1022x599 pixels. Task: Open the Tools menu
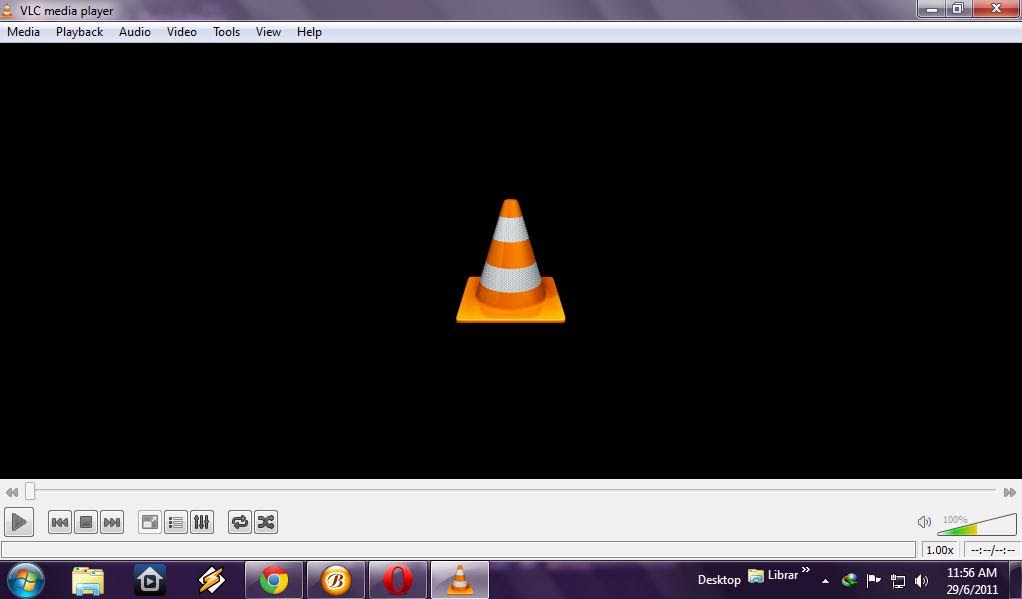click(225, 31)
